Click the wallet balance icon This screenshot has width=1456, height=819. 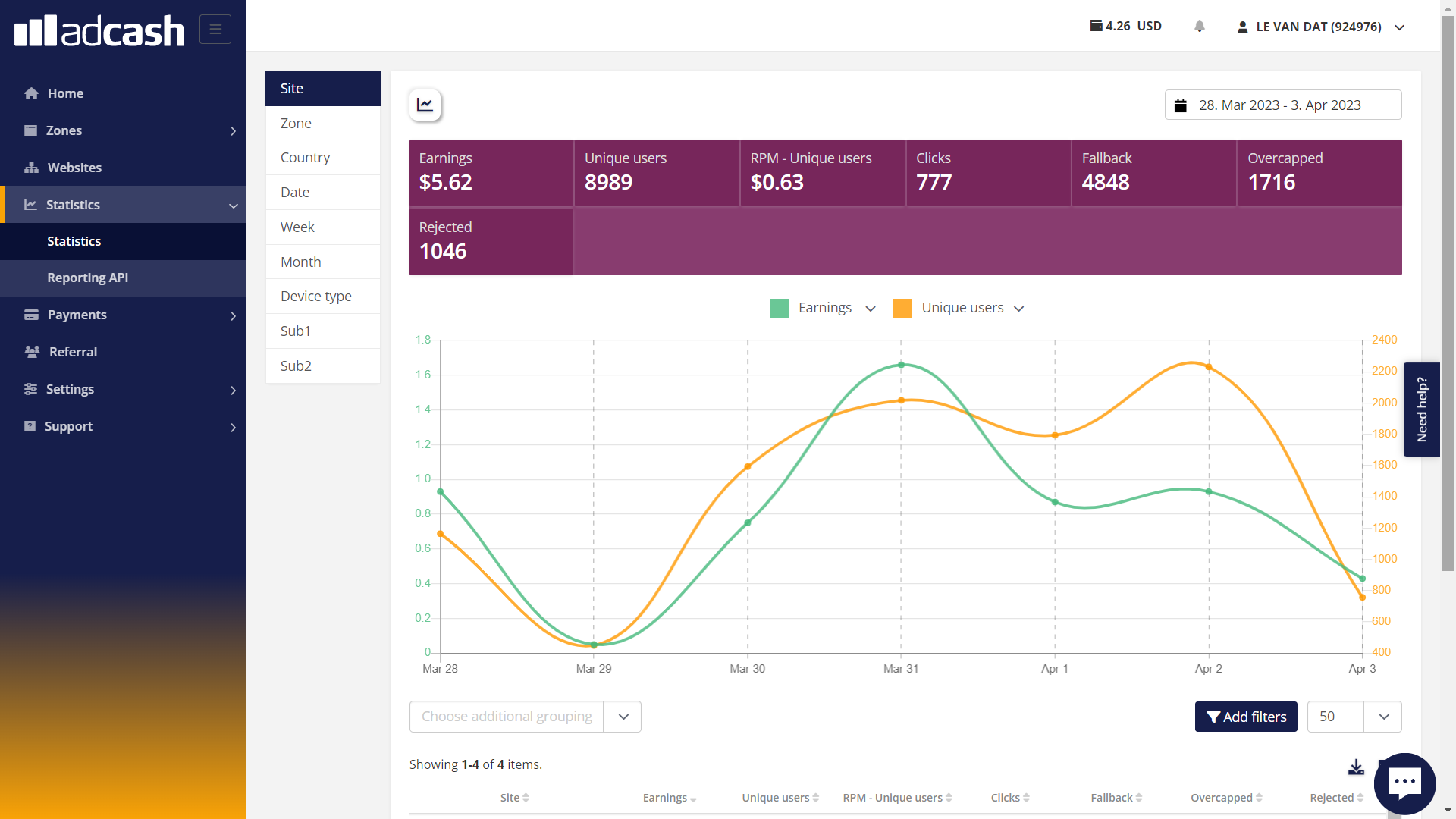coord(1097,26)
